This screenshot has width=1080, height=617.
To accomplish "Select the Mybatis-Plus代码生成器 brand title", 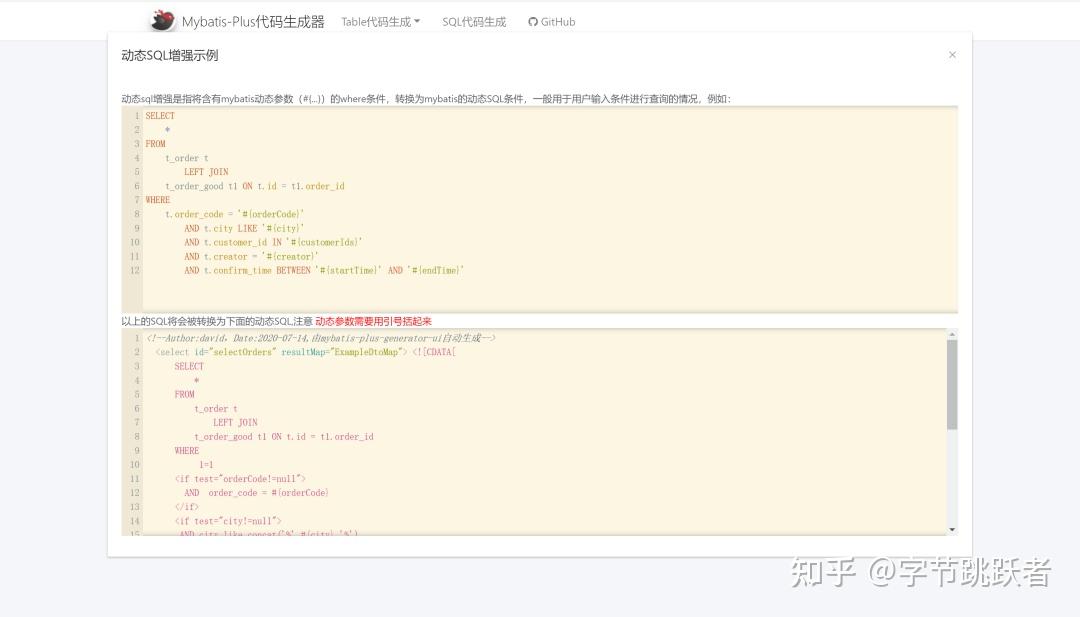I will click(253, 20).
